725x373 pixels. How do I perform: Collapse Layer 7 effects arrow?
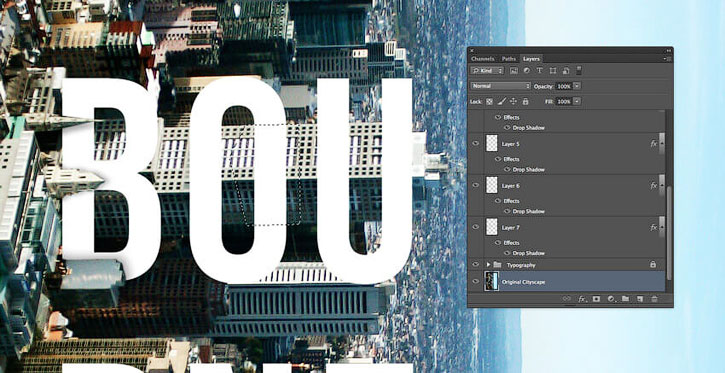coord(662,227)
